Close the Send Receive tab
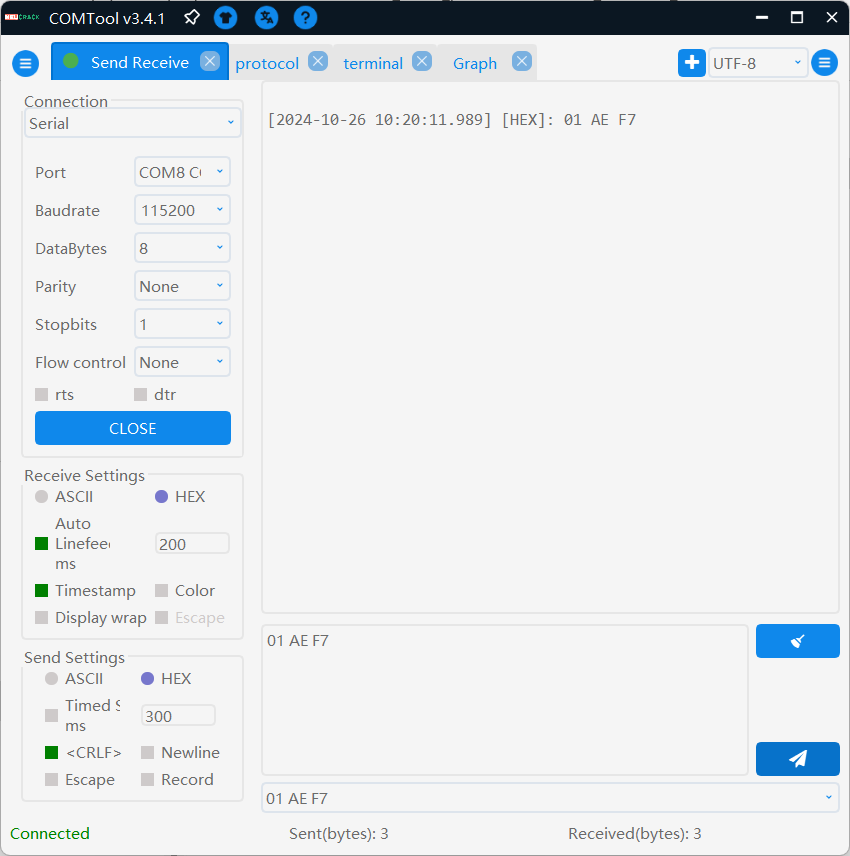 pyautogui.click(x=210, y=61)
